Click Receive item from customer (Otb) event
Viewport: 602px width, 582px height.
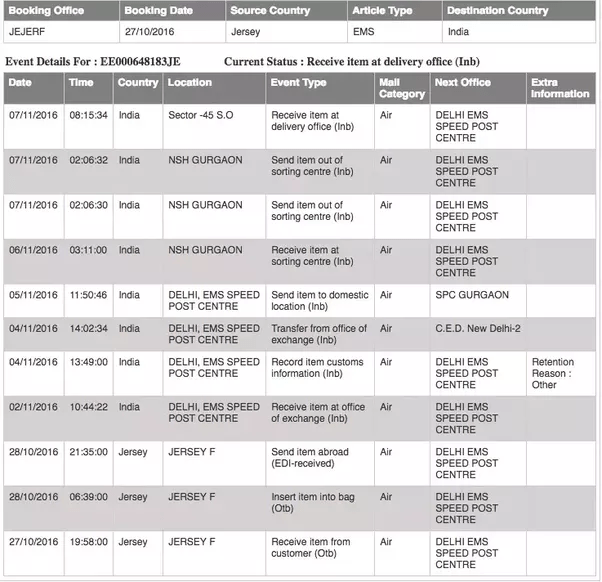click(x=320, y=553)
